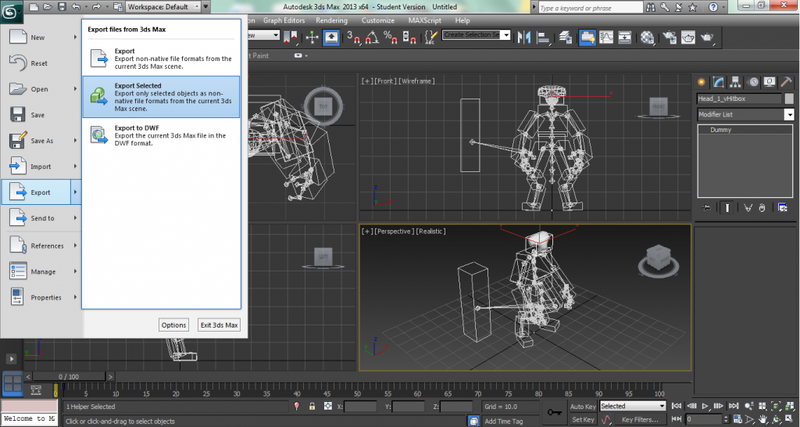Click the Key Filters button

640,420
